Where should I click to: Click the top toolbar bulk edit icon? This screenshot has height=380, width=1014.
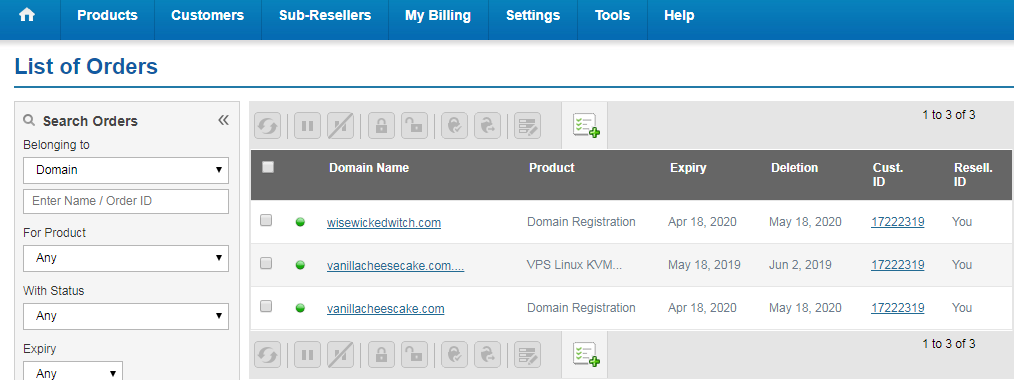coord(527,125)
